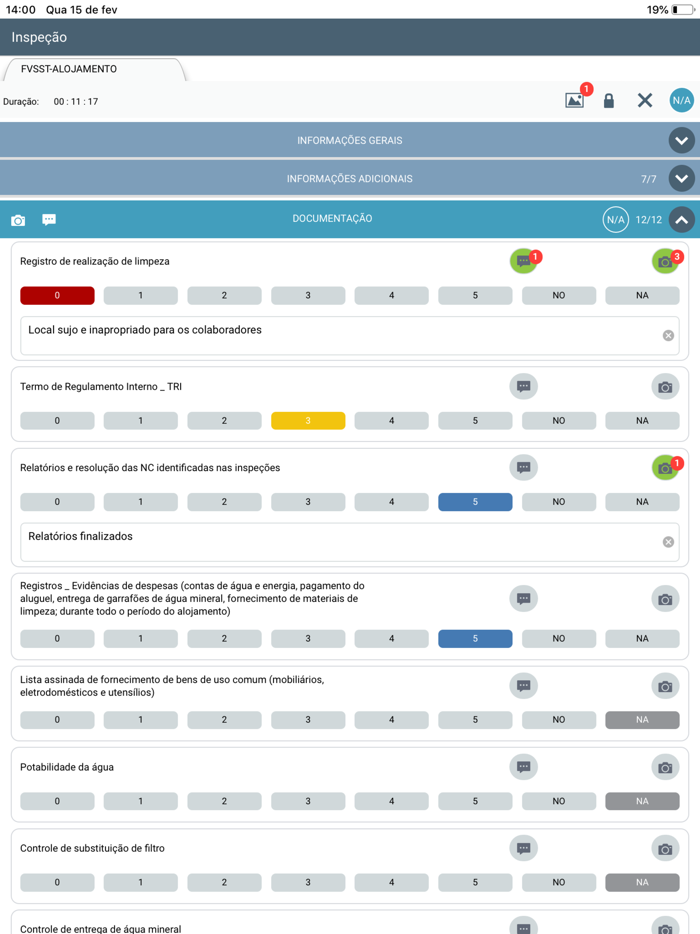The height and width of the screenshot is (934, 700).
Task: Select NA for Lista assinada de fornecimento
Action: click(642, 720)
